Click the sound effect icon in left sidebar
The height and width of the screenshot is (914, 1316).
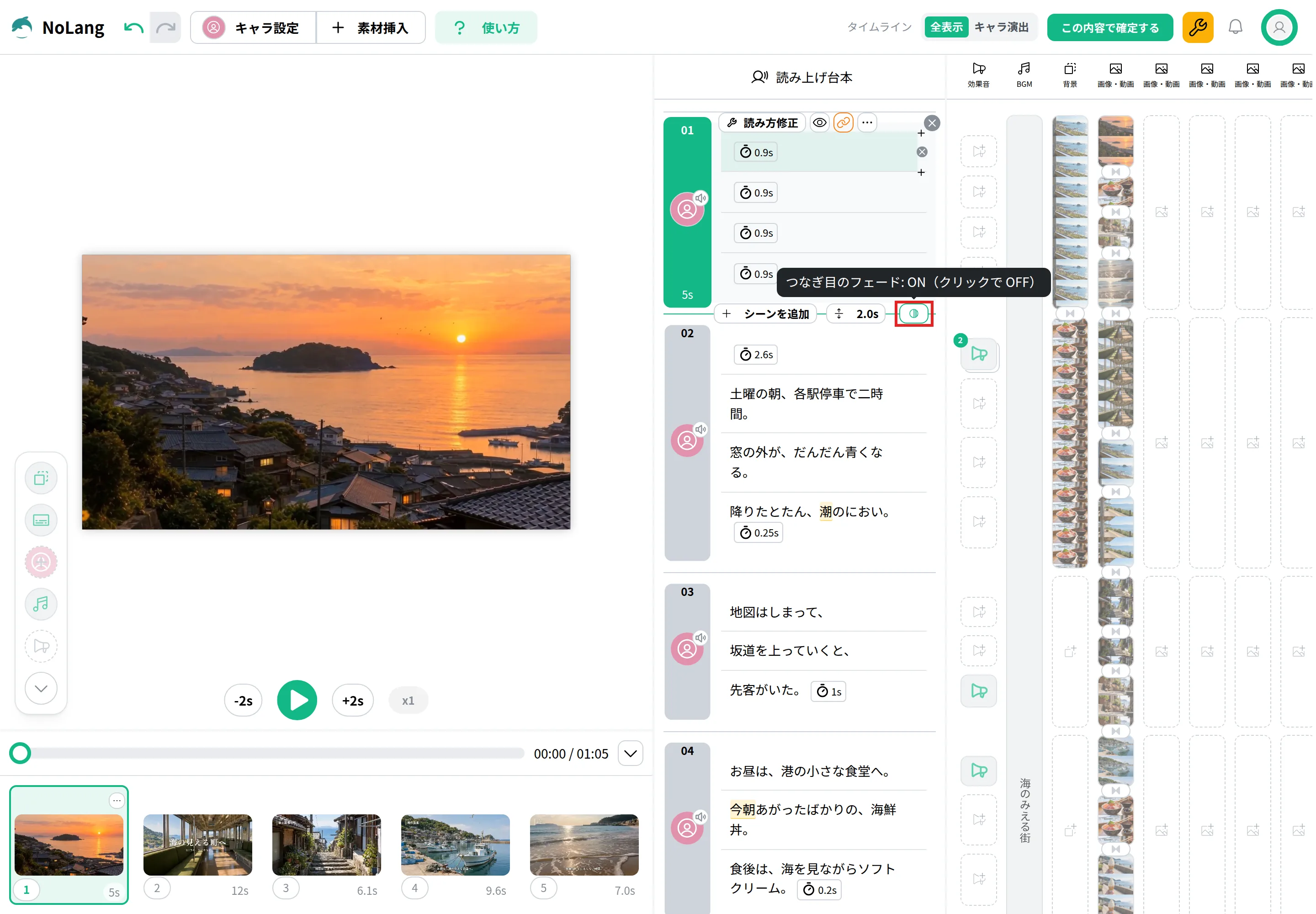click(x=41, y=646)
